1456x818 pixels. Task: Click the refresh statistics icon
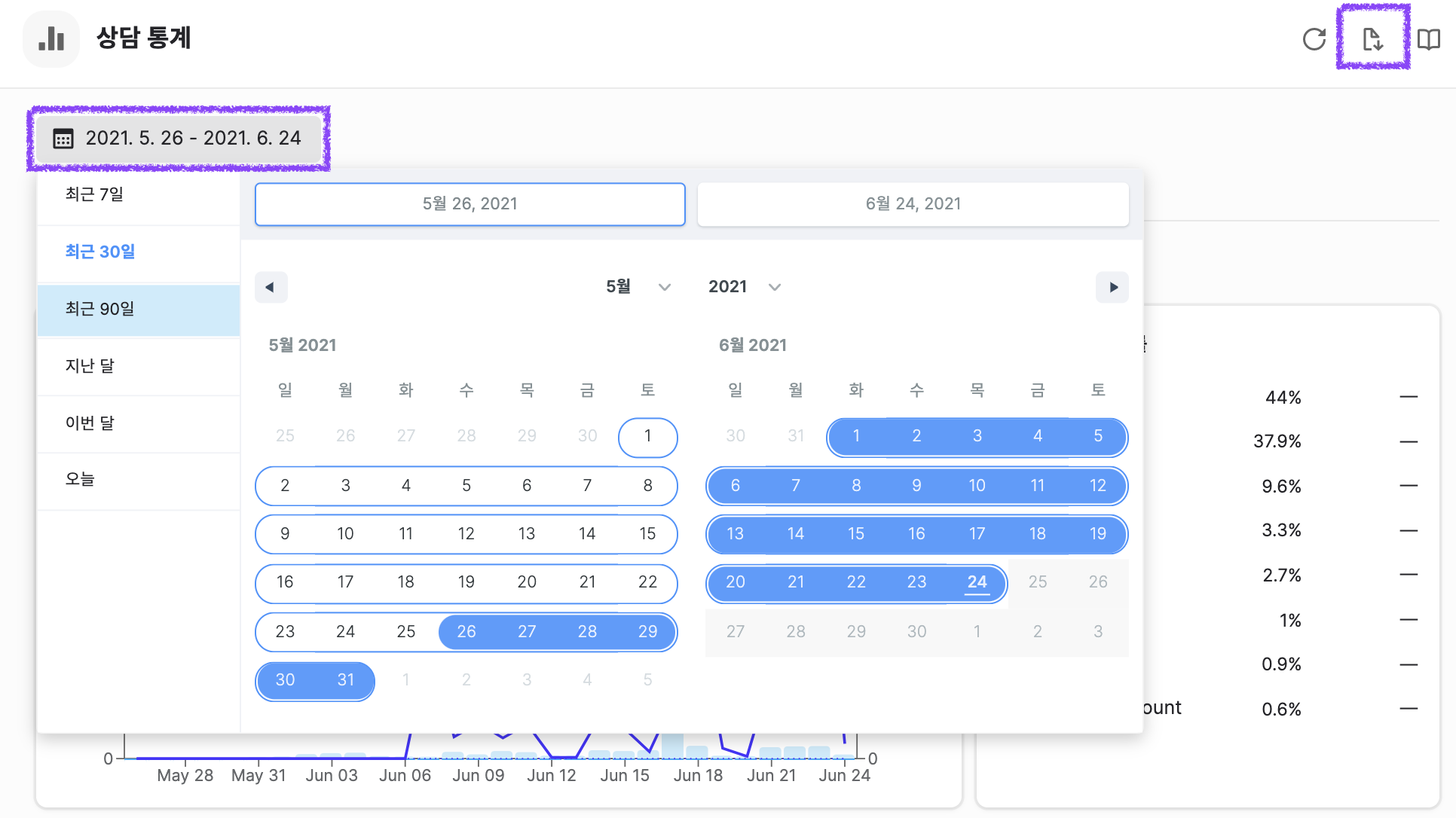[1314, 39]
